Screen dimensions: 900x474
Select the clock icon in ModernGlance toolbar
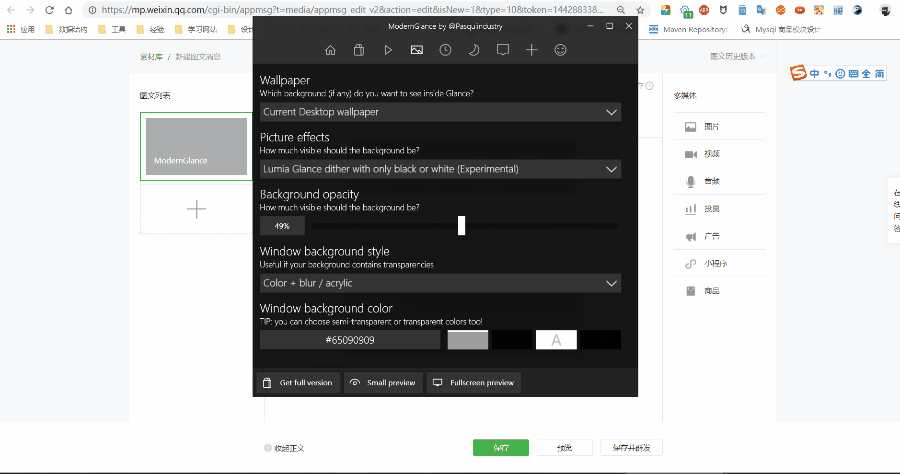pyautogui.click(x=446, y=50)
